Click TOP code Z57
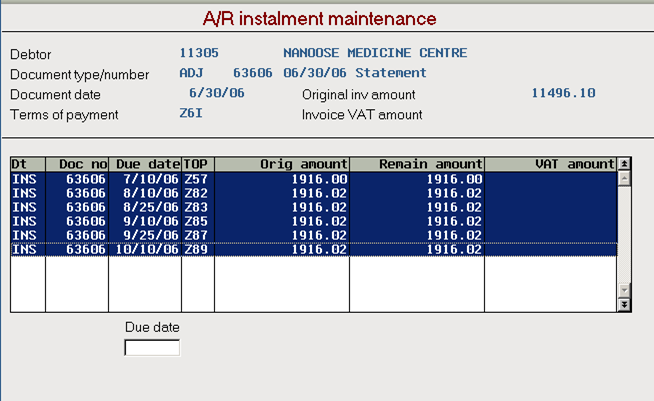The height and width of the screenshot is (401, 654). (x=196, y=179)
